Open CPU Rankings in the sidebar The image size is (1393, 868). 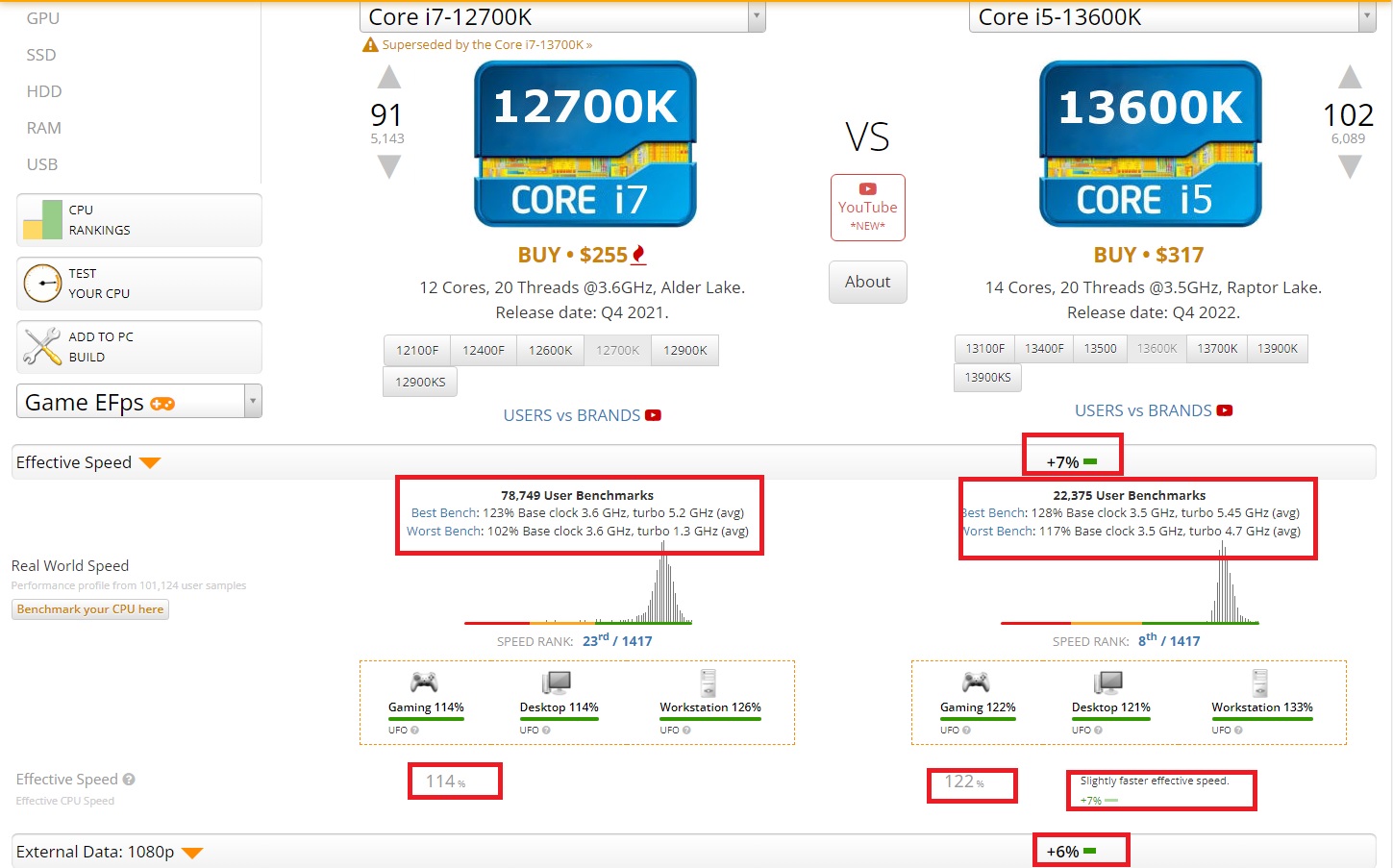(138, 220)
